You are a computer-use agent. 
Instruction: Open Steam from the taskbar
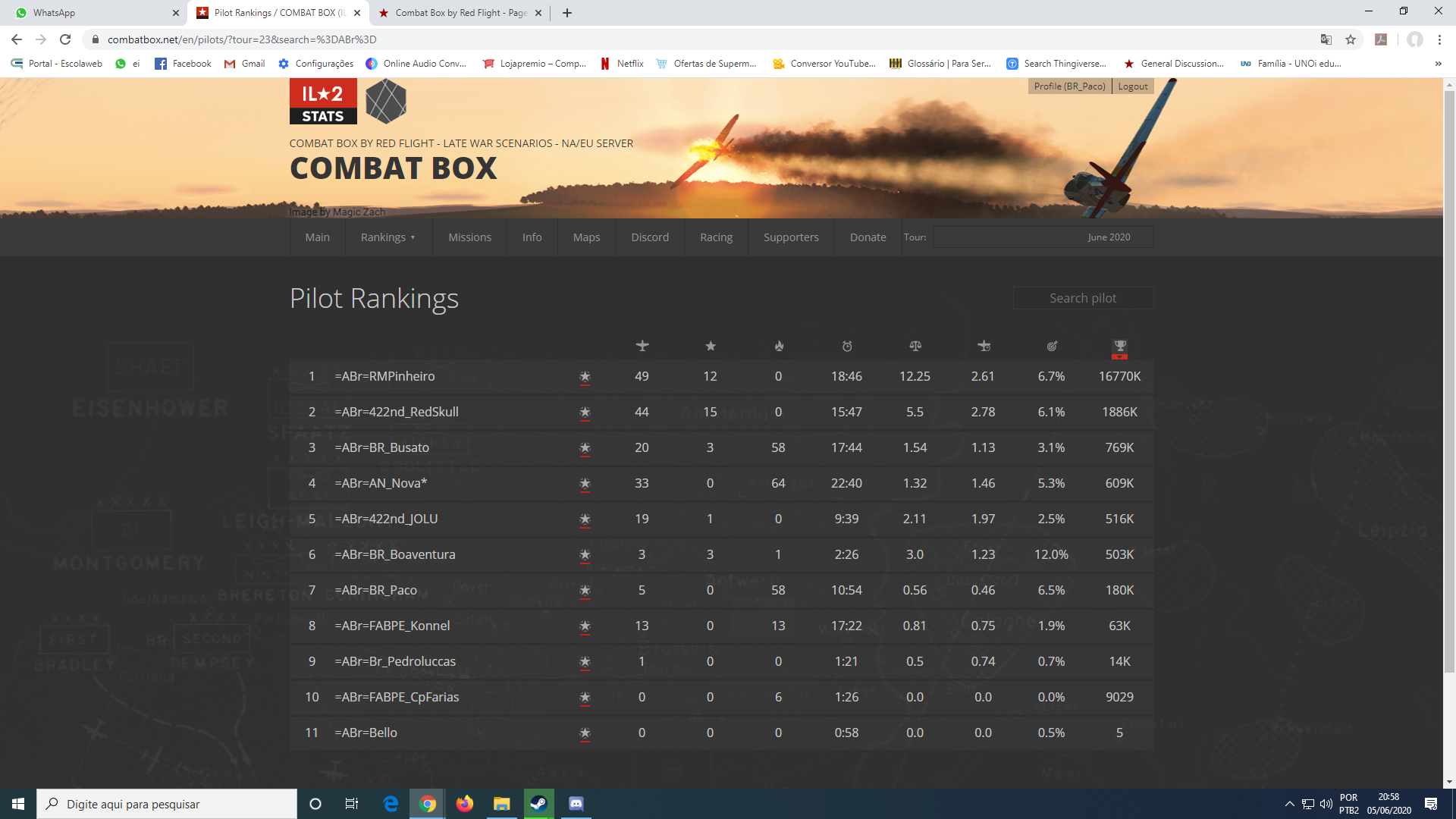point(539,804)
